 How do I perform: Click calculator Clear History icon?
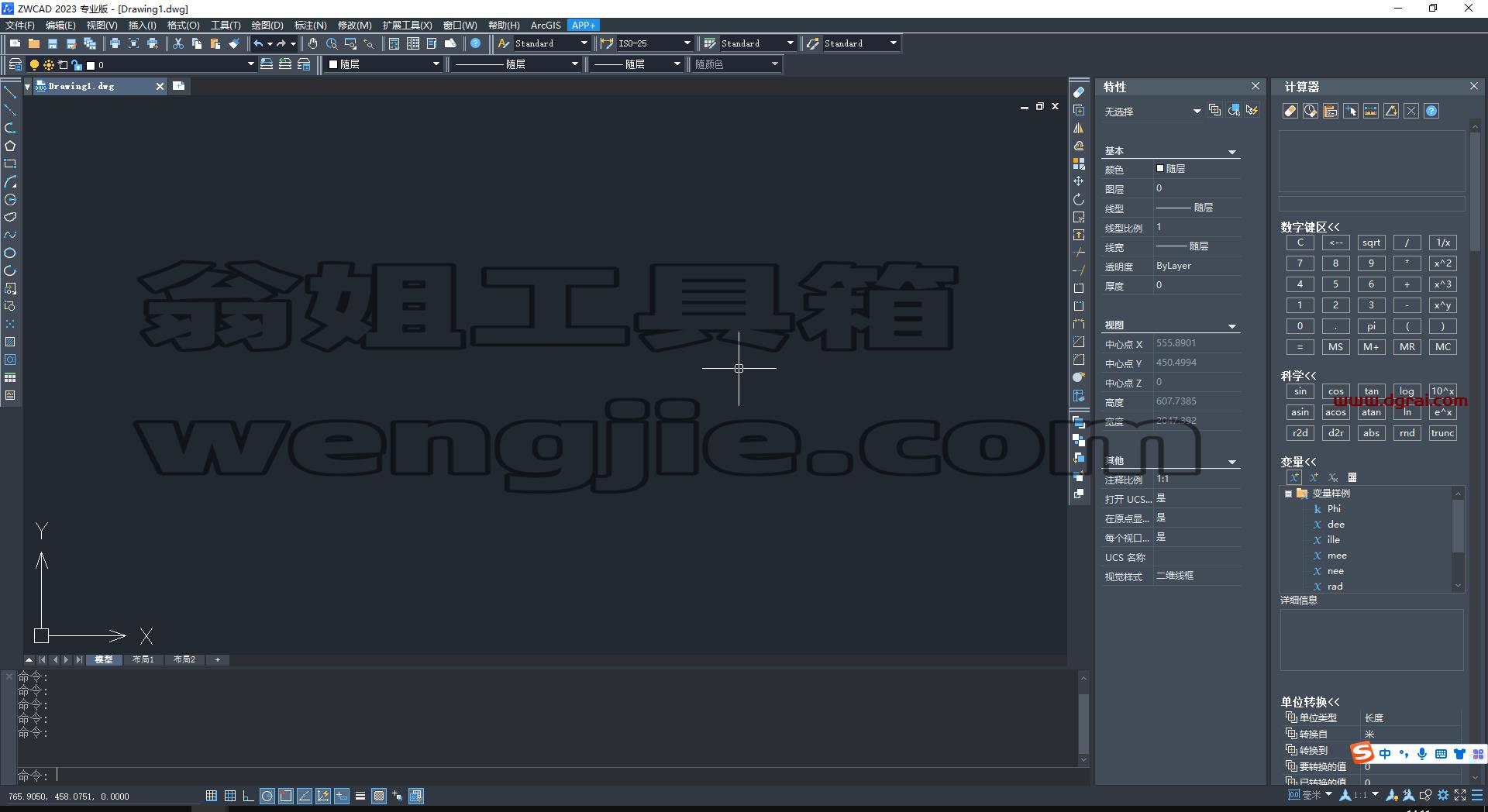coord(1311,111)
